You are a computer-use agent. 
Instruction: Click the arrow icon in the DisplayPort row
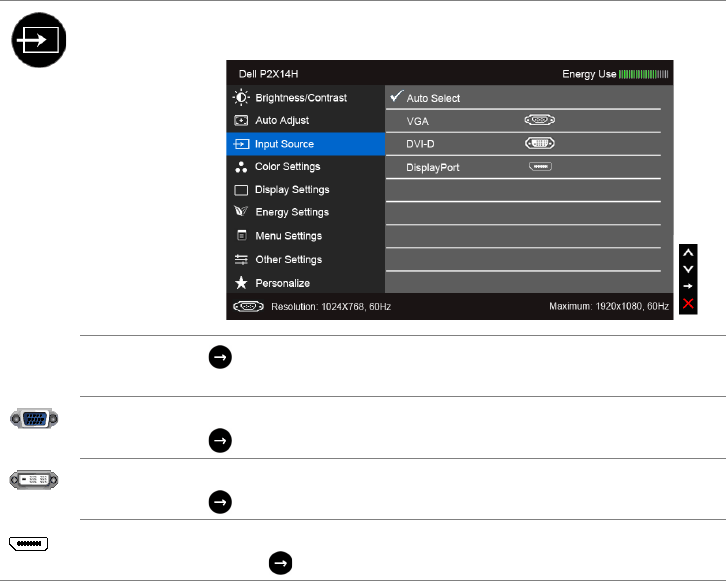[281, 563]
